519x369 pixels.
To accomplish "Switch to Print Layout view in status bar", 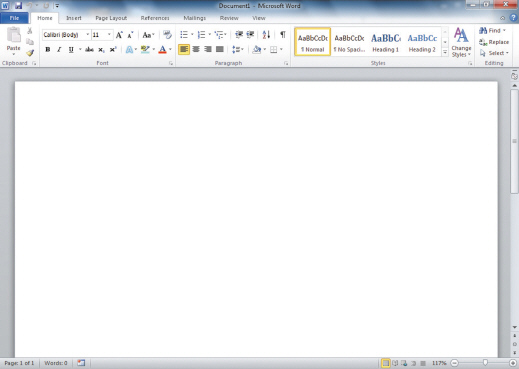I will point(385,363).
